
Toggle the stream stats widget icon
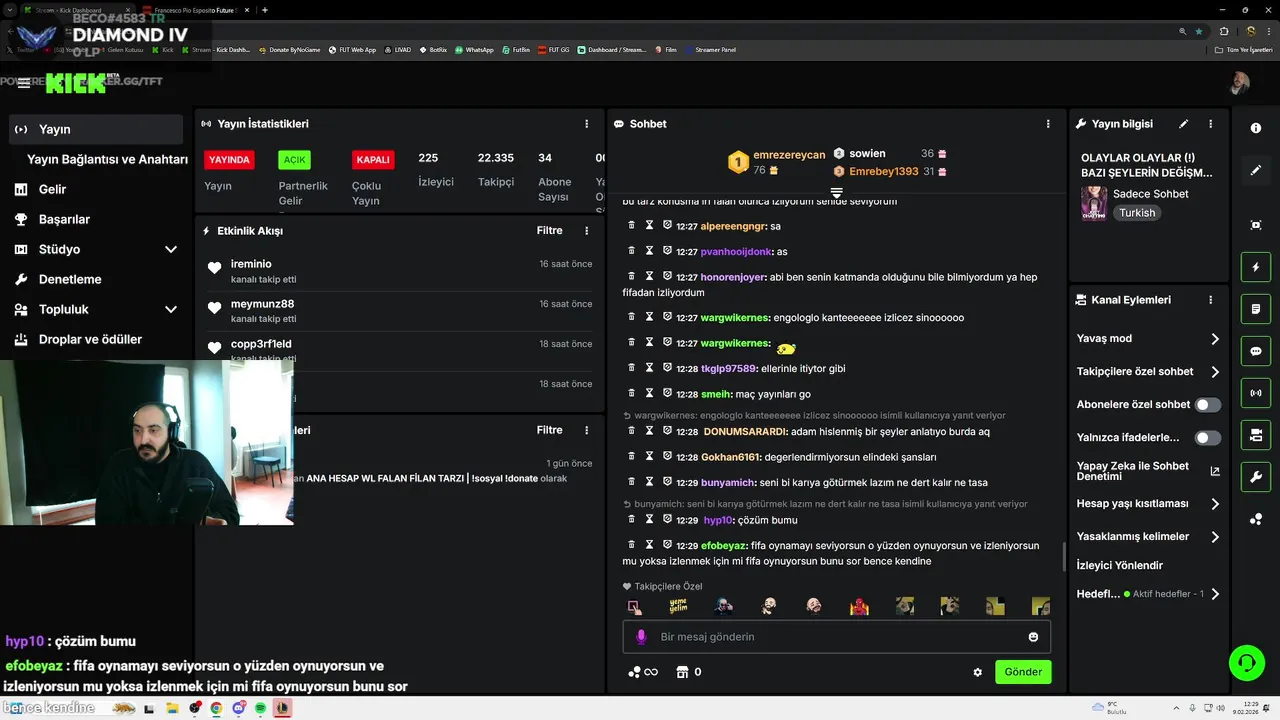1256,393
